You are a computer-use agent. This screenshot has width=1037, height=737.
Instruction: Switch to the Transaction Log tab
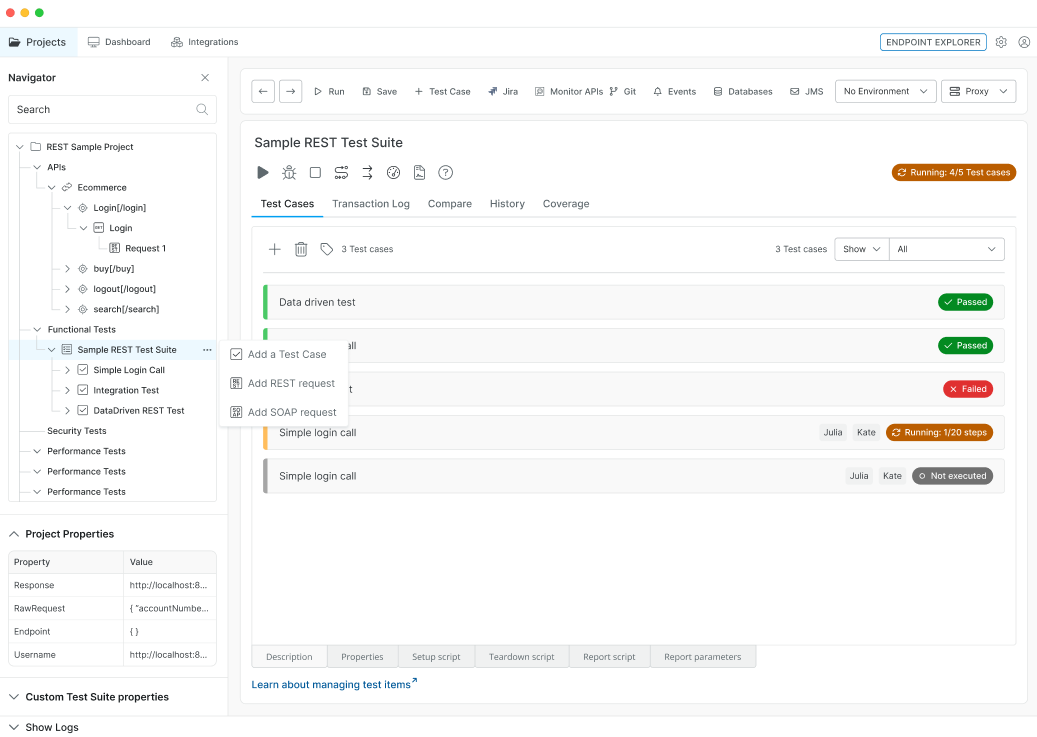pyautogui.click(x=371, y=204)
